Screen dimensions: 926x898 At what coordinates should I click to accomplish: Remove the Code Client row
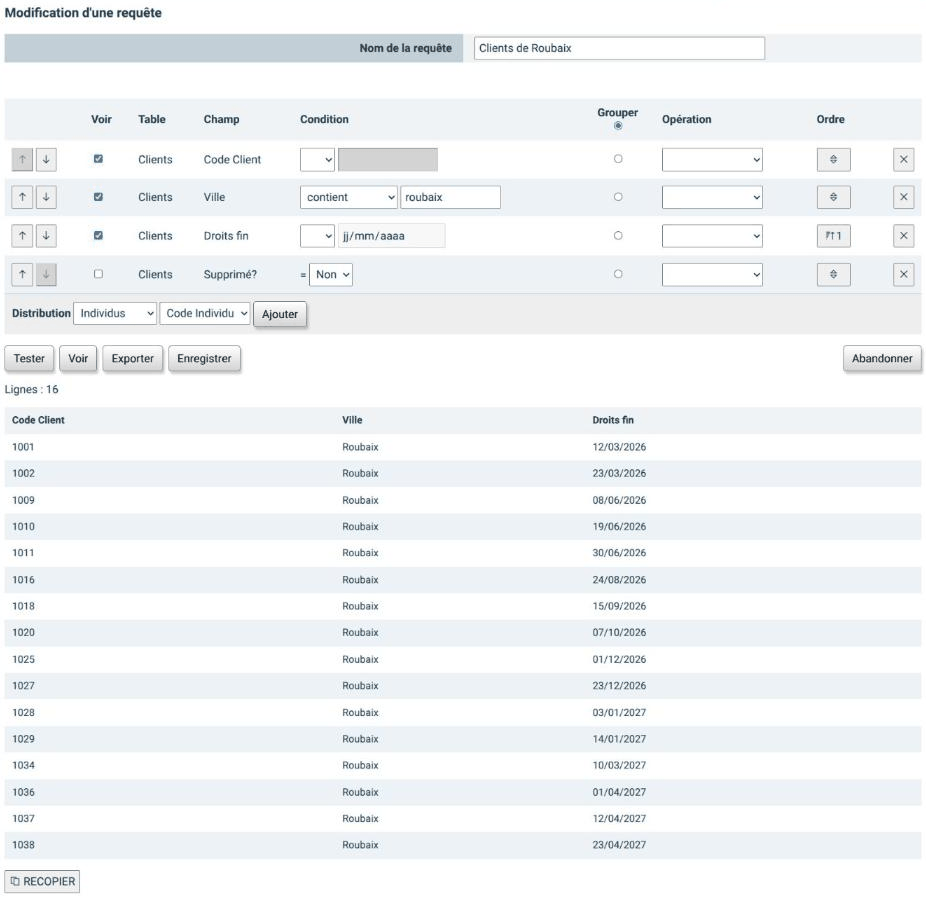coord(904,159)
